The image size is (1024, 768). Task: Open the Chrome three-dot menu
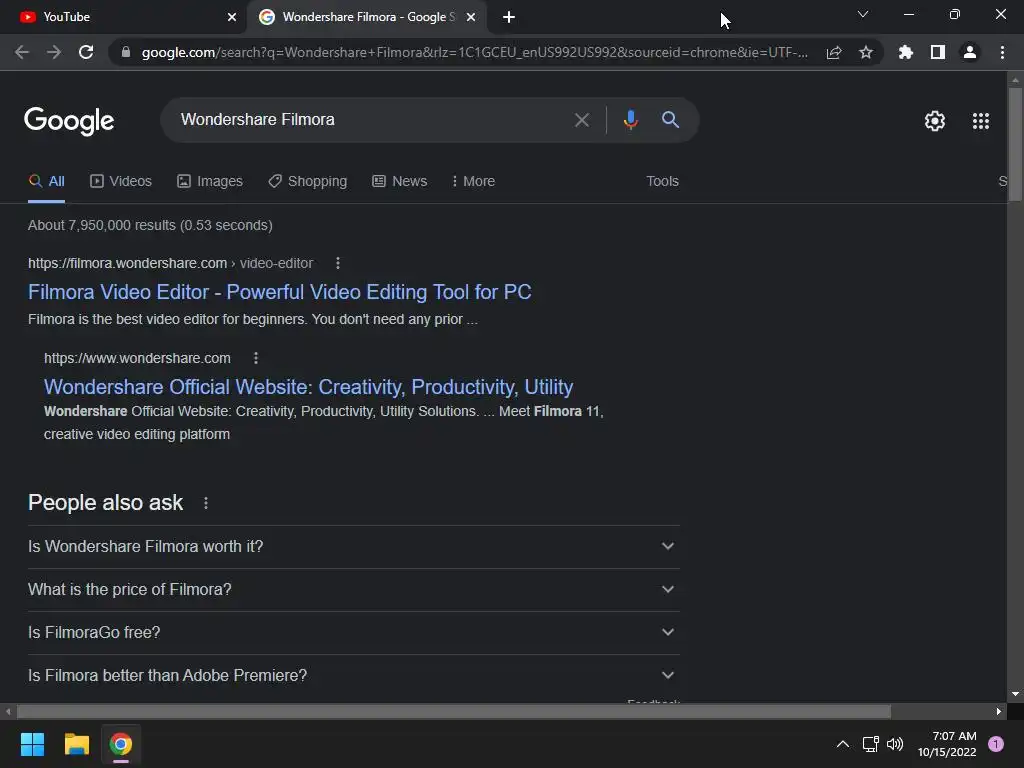[x=1002, y=52]
